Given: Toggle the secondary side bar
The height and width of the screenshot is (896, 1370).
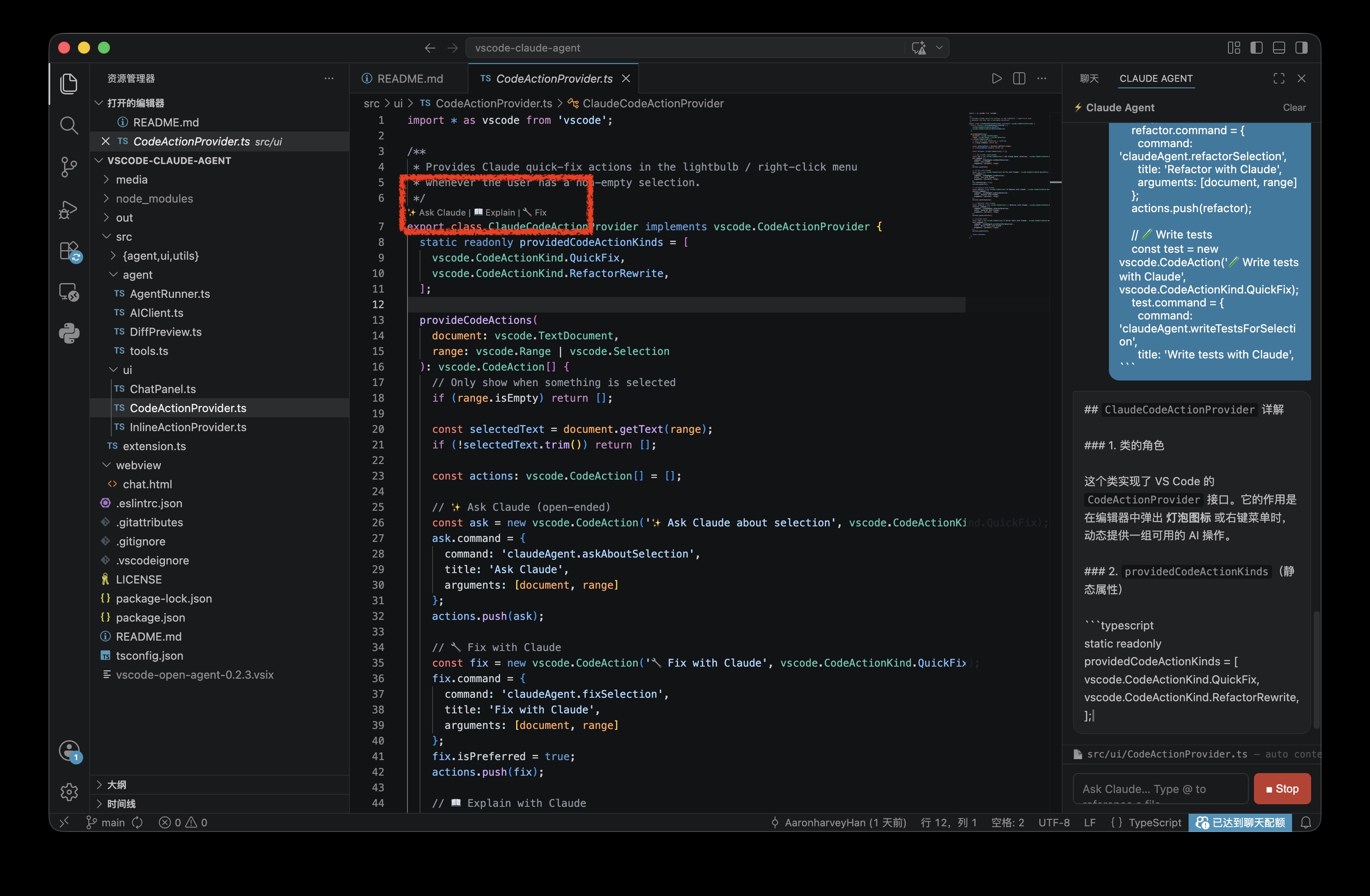Looking at the screenshot, I should click(1301, 48).
